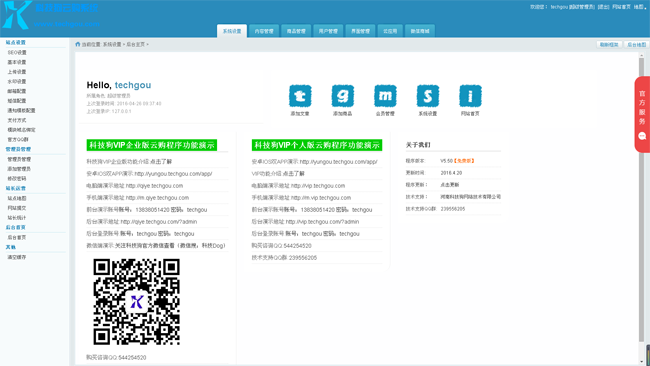Click 点击了解 in the 企业版 intro row
Screen dimensions: 650x366
[x=161, y=162]
